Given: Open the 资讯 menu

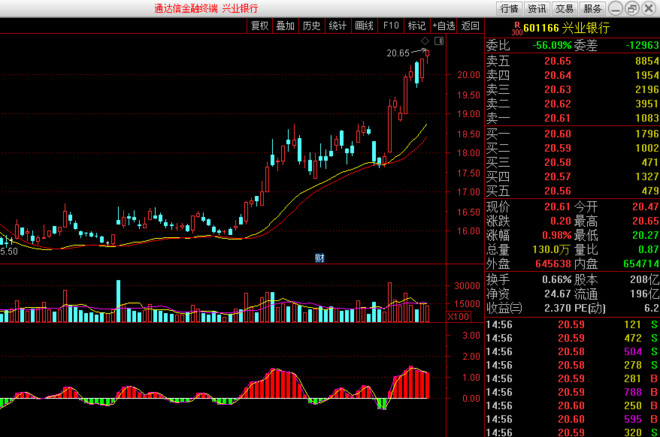Looking at the screenshot, I should (x=537, y=8).
